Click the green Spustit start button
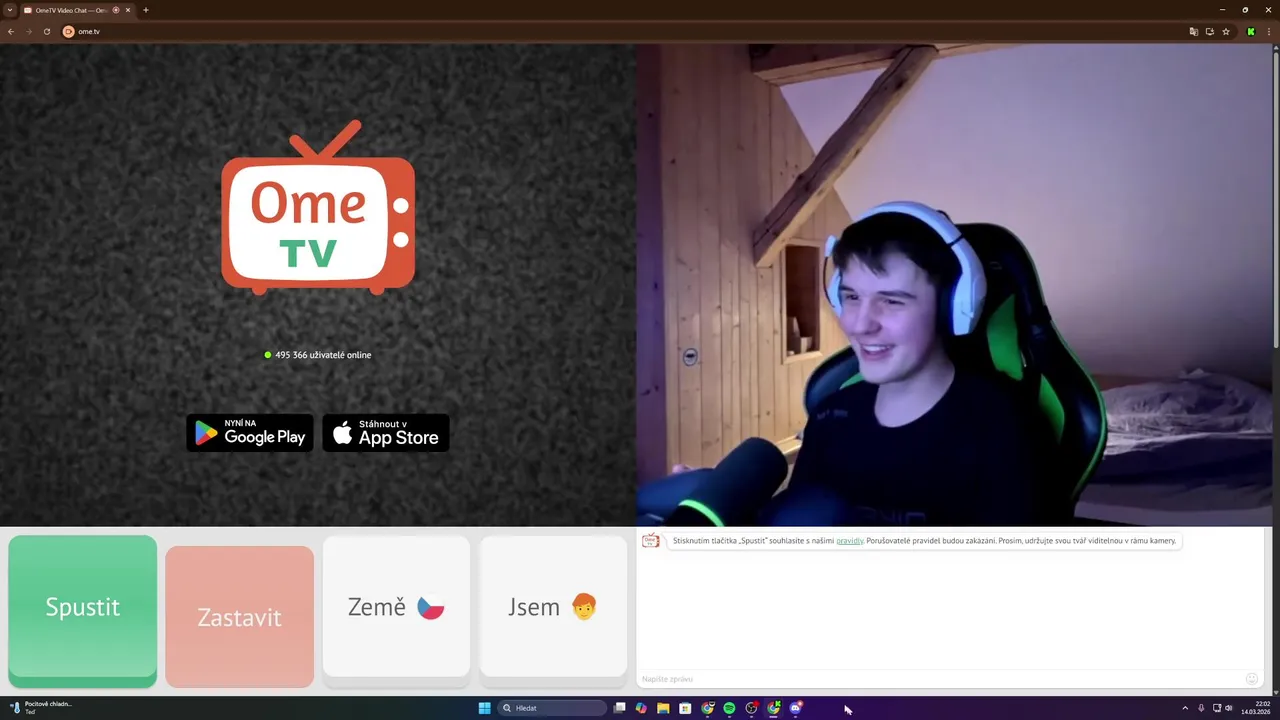The image size is (1280, 720). (83, 611)
